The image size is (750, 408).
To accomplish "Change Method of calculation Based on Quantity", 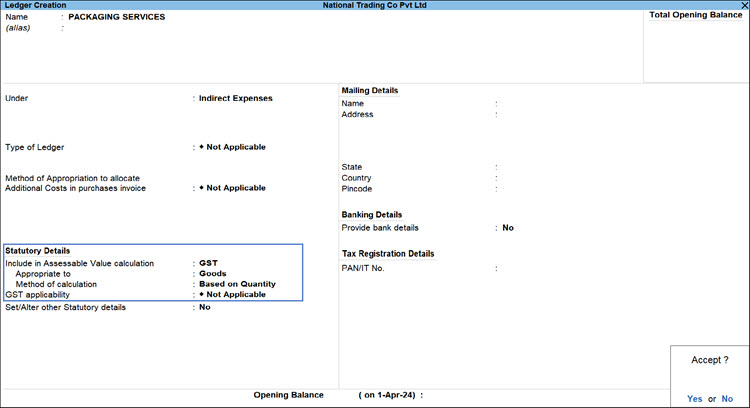I will pos(237,284).
